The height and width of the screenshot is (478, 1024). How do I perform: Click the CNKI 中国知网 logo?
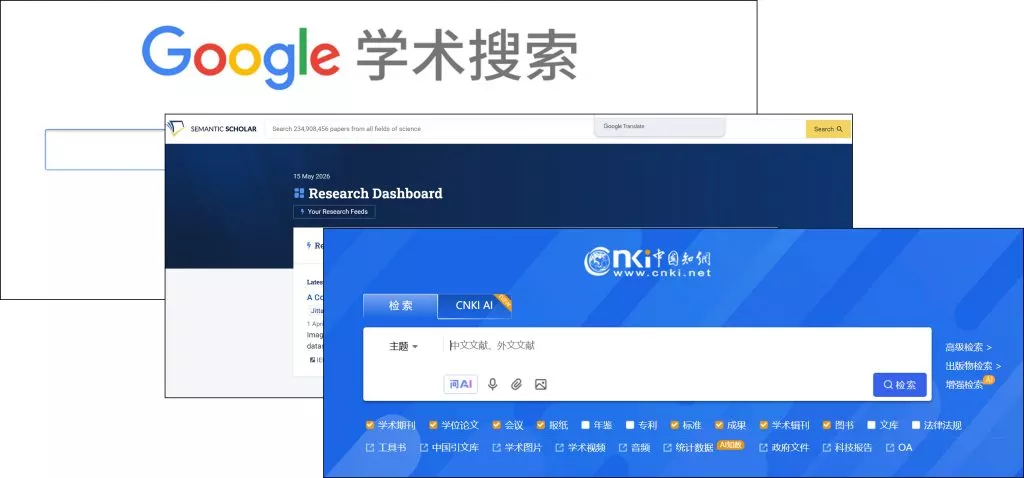647,263
